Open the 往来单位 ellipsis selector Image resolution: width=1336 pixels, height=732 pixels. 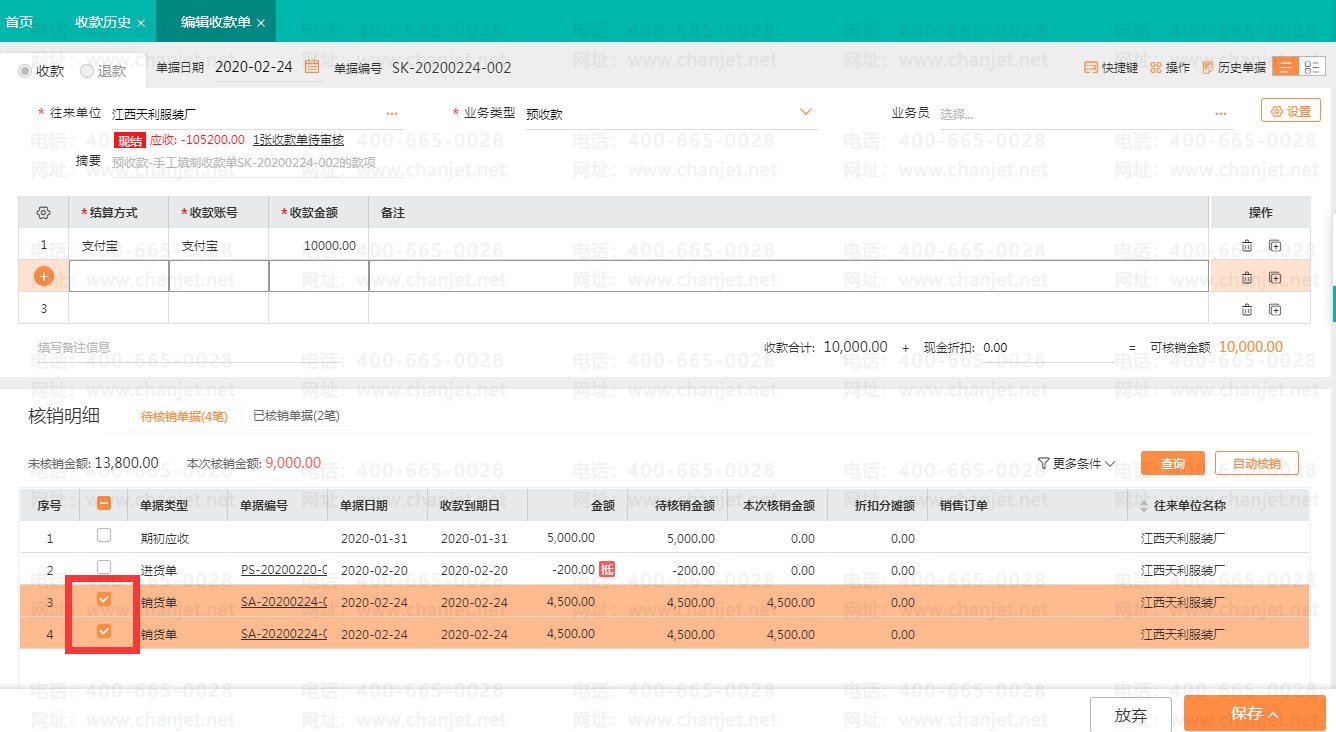click(x=392, y=114)
